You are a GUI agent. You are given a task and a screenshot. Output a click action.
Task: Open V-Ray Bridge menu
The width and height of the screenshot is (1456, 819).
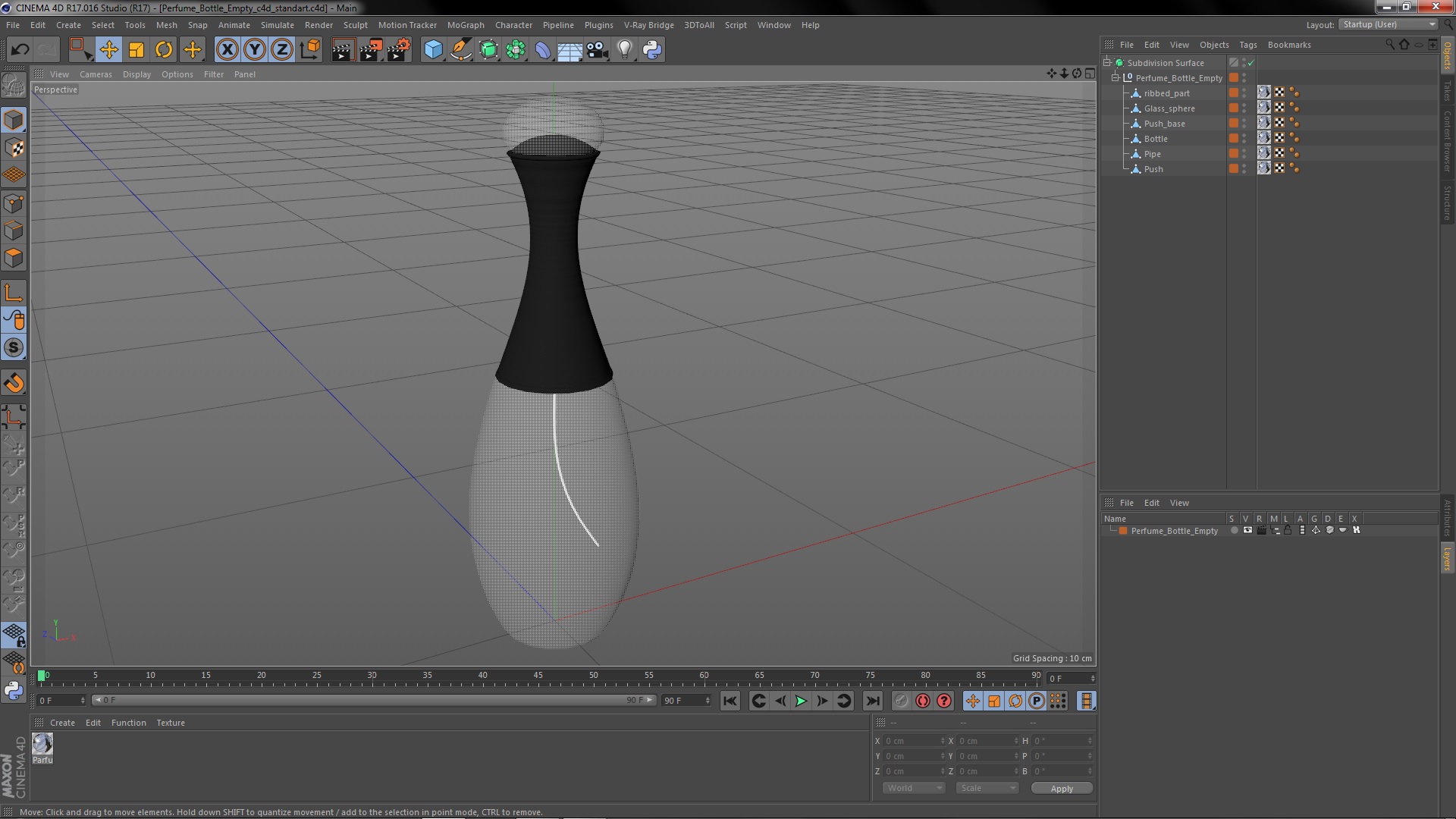point(648,25)
